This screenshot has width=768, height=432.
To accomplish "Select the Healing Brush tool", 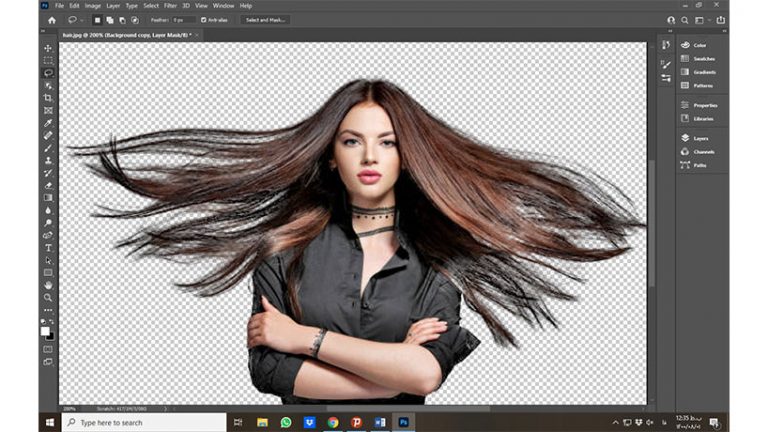I will [x=48, y=136].
